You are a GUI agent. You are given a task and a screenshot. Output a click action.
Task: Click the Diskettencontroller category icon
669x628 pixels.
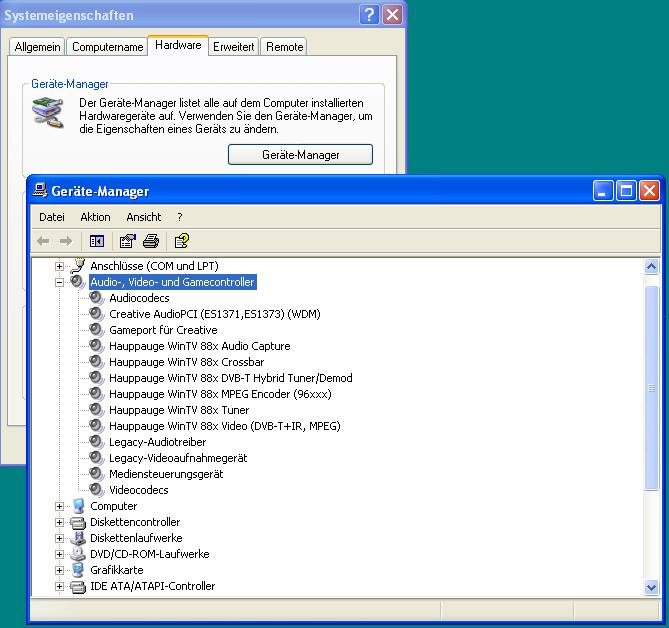coord(78,522)
